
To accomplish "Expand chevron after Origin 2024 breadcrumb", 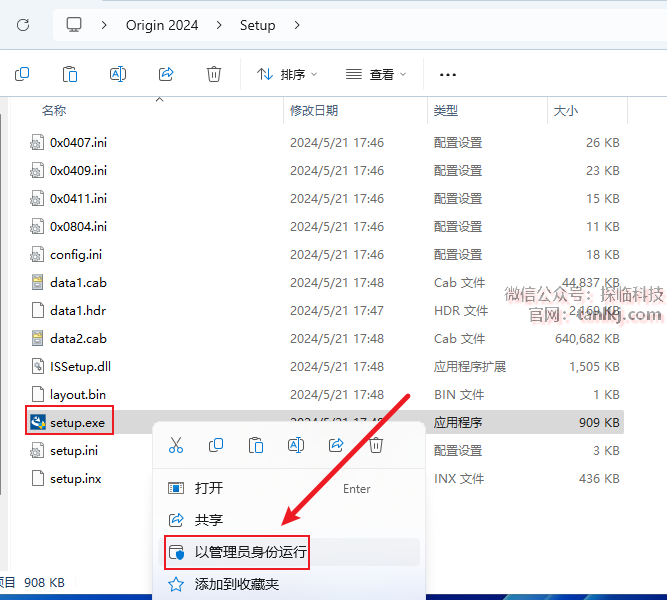I will 219,25.
